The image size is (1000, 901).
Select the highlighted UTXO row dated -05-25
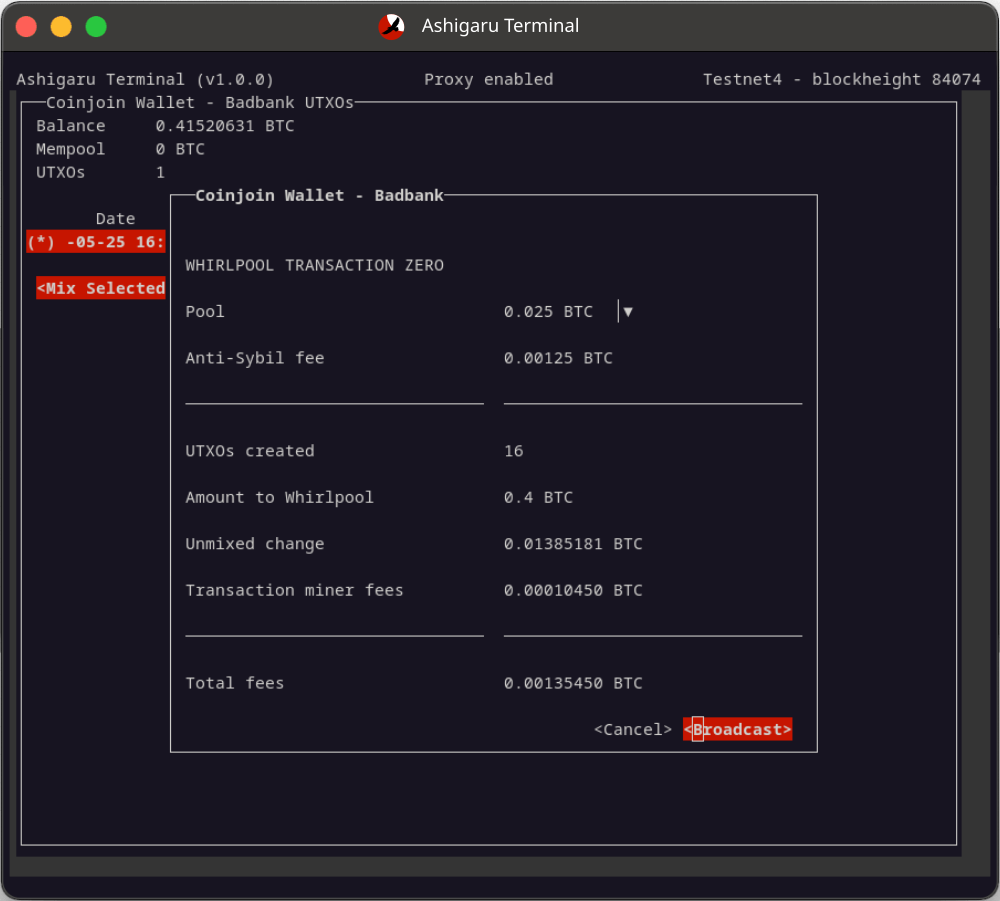[96, 242]
